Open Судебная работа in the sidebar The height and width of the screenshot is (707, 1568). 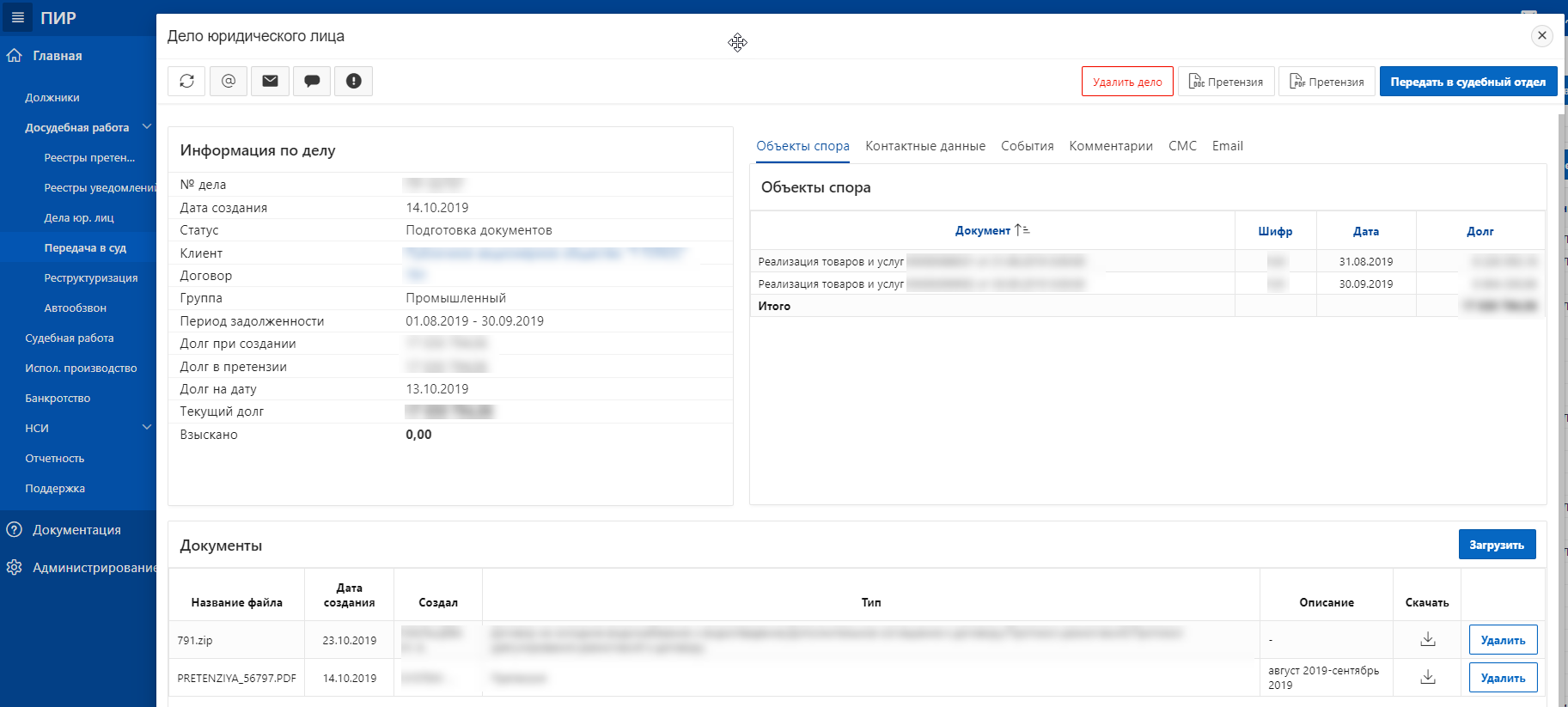pos(70,338)
